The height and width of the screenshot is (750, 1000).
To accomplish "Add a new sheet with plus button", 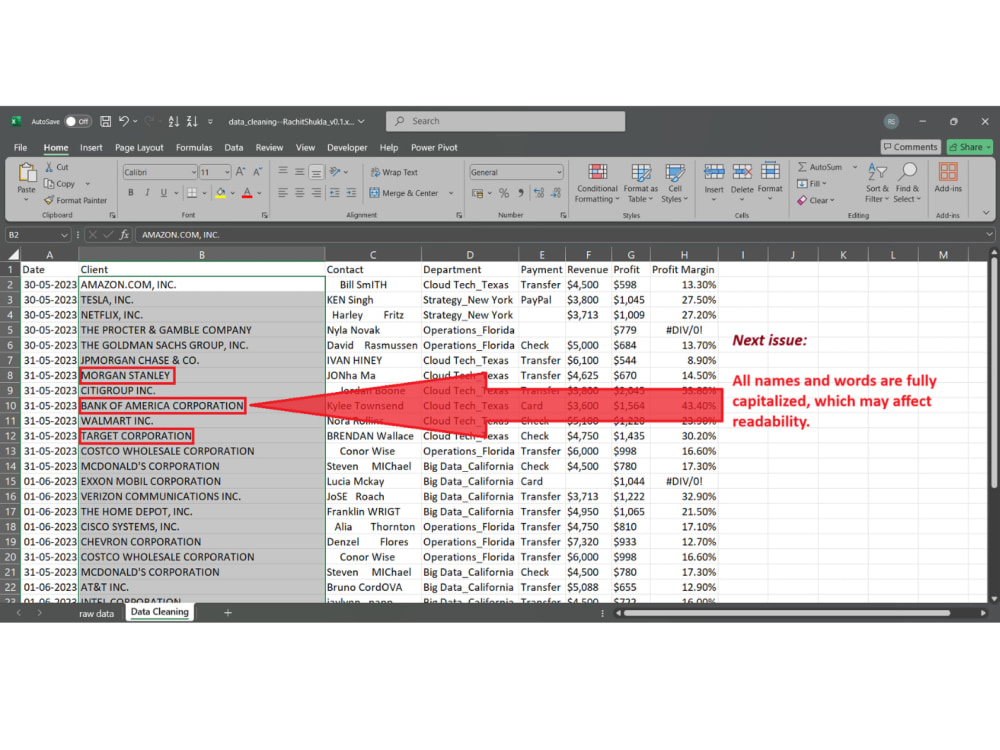I will [x=228, y=613].
